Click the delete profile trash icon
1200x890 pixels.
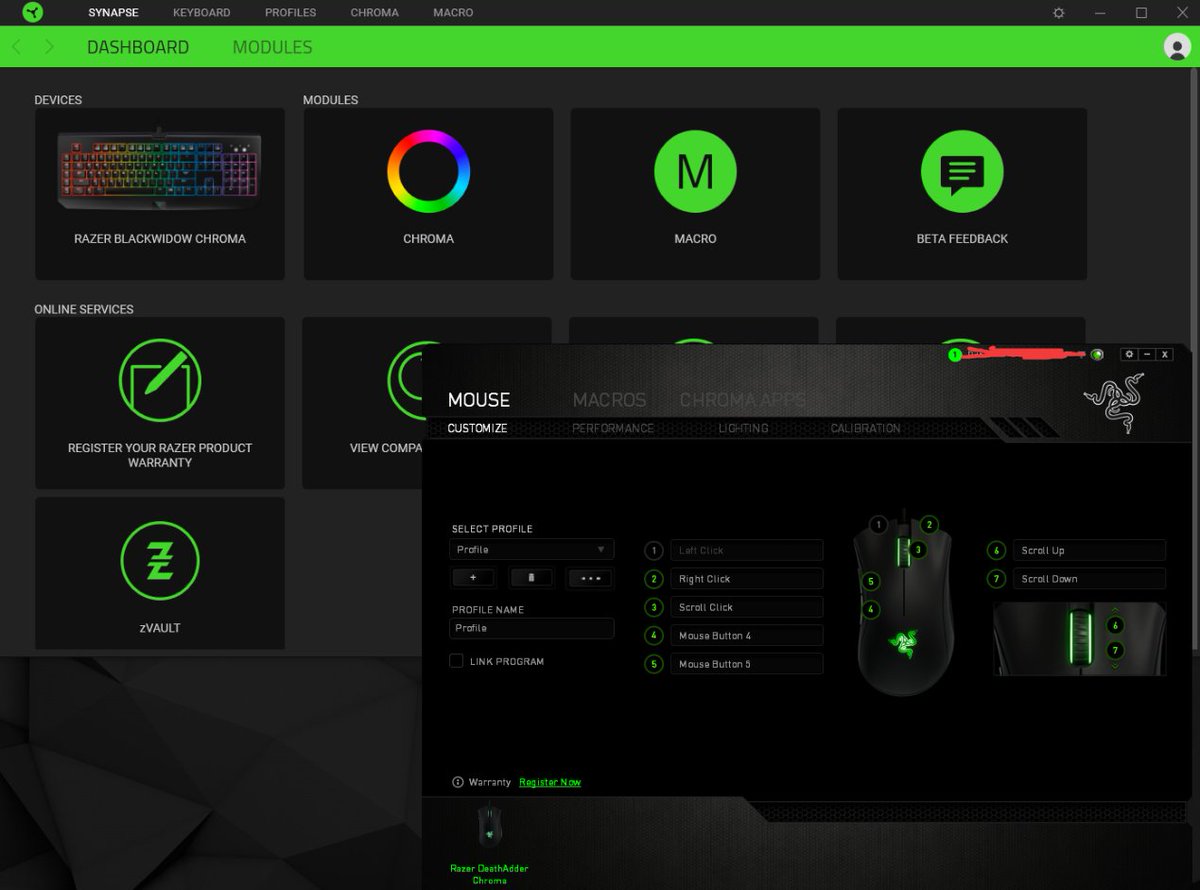[532, 578]
